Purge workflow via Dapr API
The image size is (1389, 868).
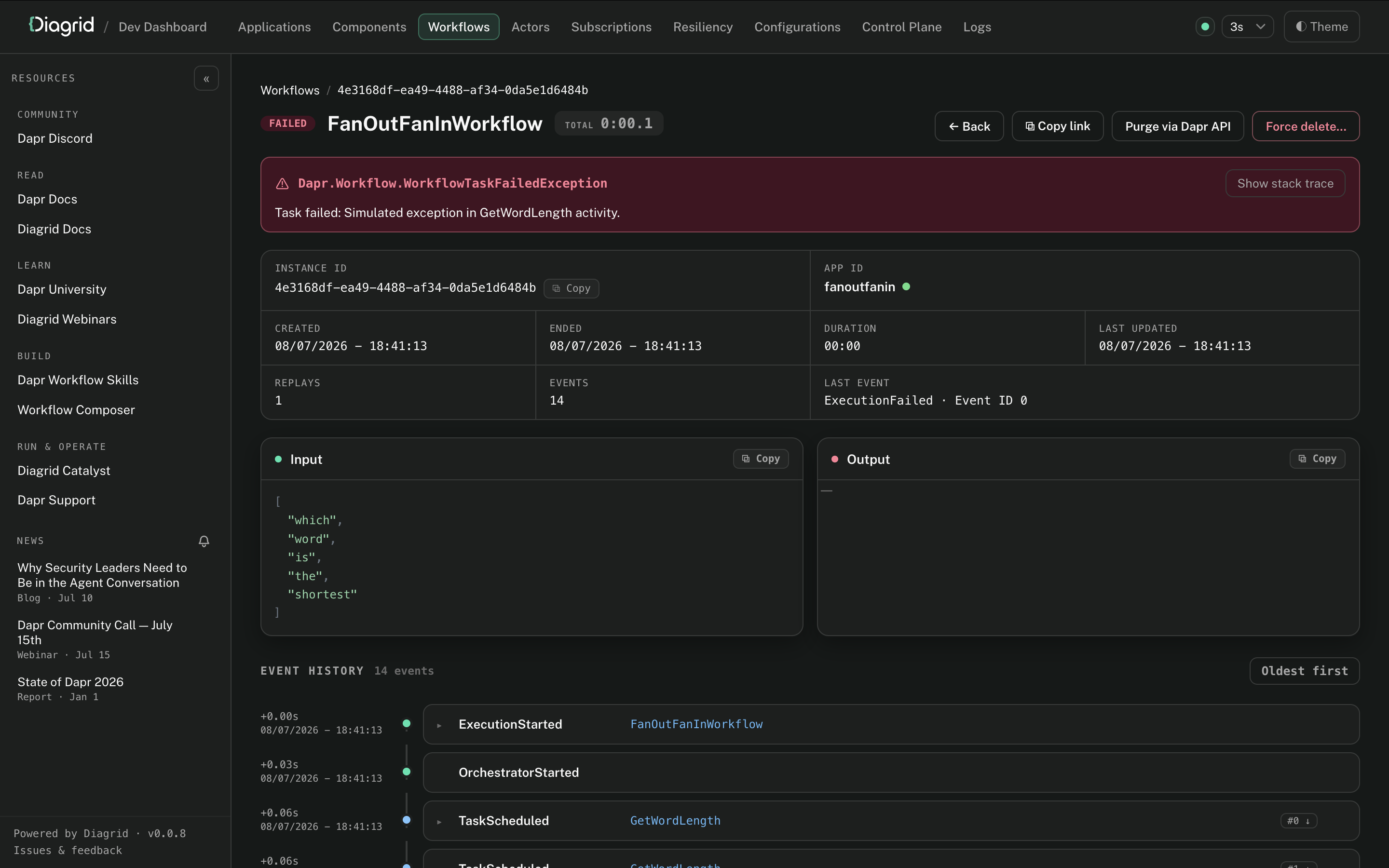click(x=1177, y=126)
